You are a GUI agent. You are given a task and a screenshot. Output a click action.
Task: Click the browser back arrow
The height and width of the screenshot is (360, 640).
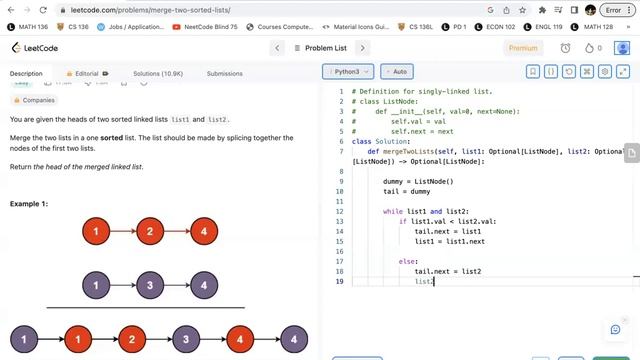coord(11,10)
